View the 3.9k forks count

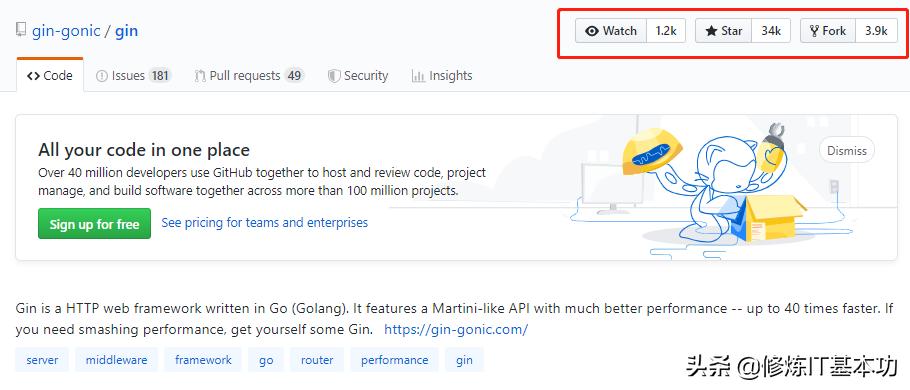[876, 31]
